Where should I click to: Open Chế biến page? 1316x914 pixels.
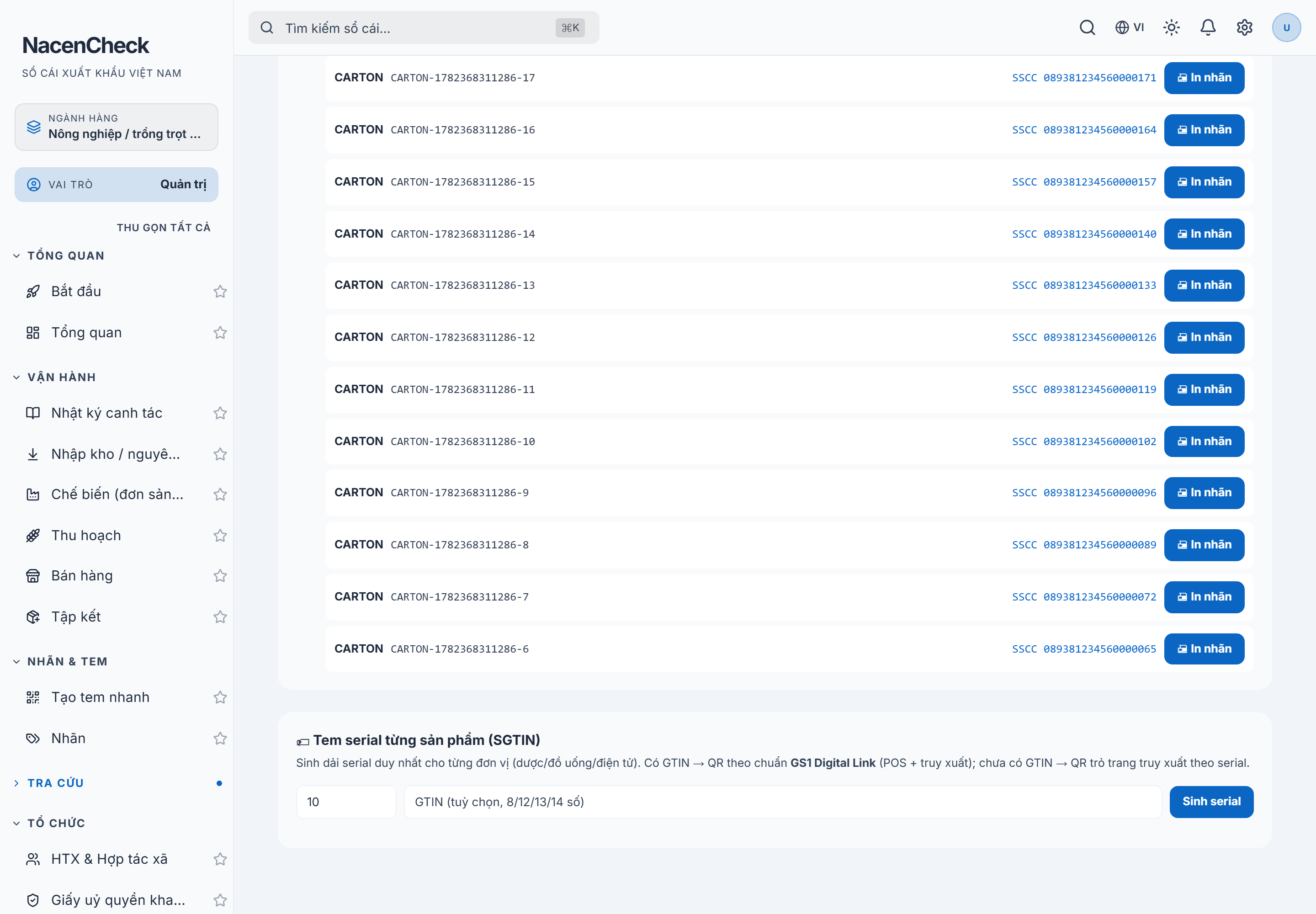pyautogui.click(x=117, y=494)
